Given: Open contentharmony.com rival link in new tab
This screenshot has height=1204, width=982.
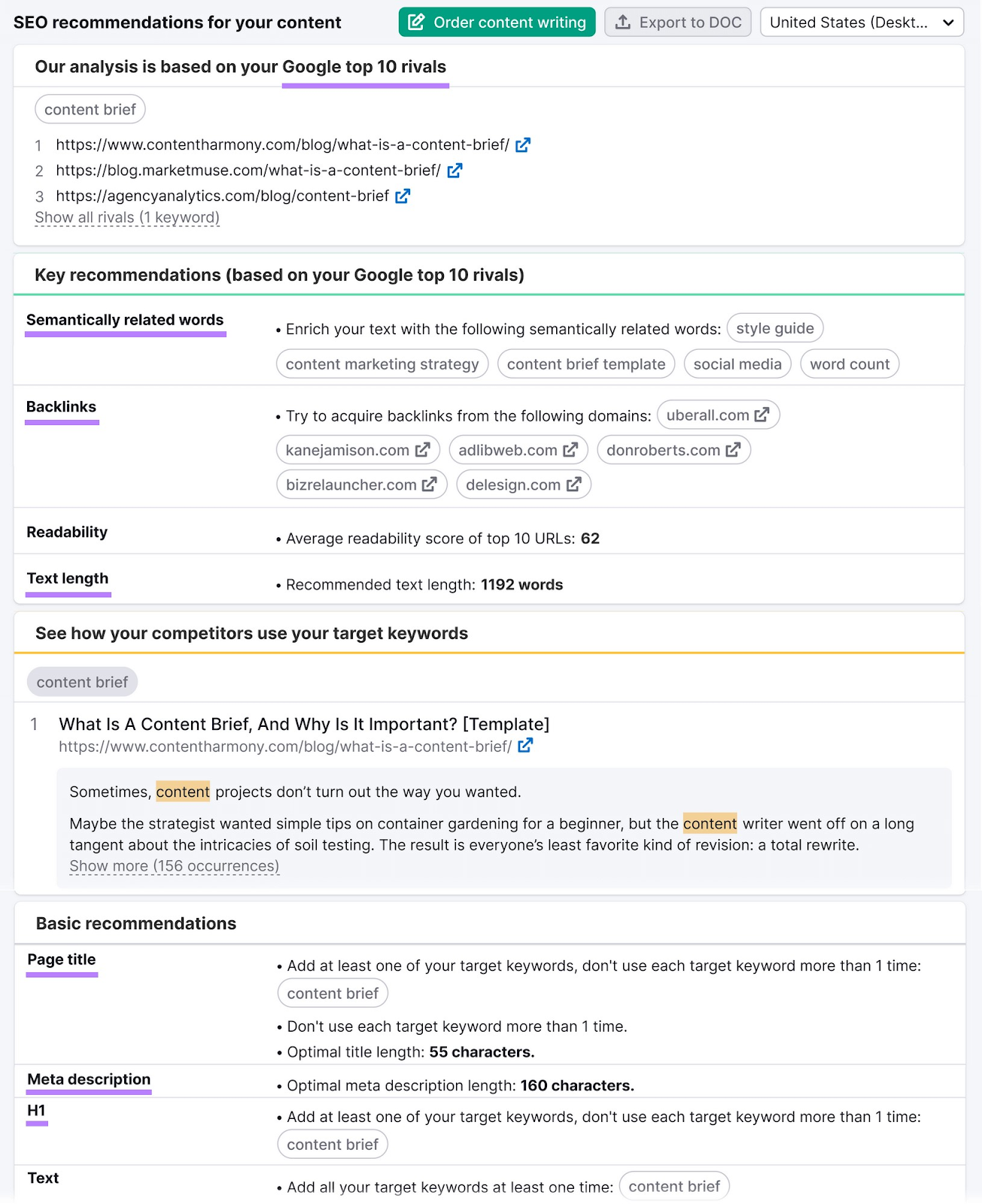Looking at the screenshot, I should tap(523, 144).
